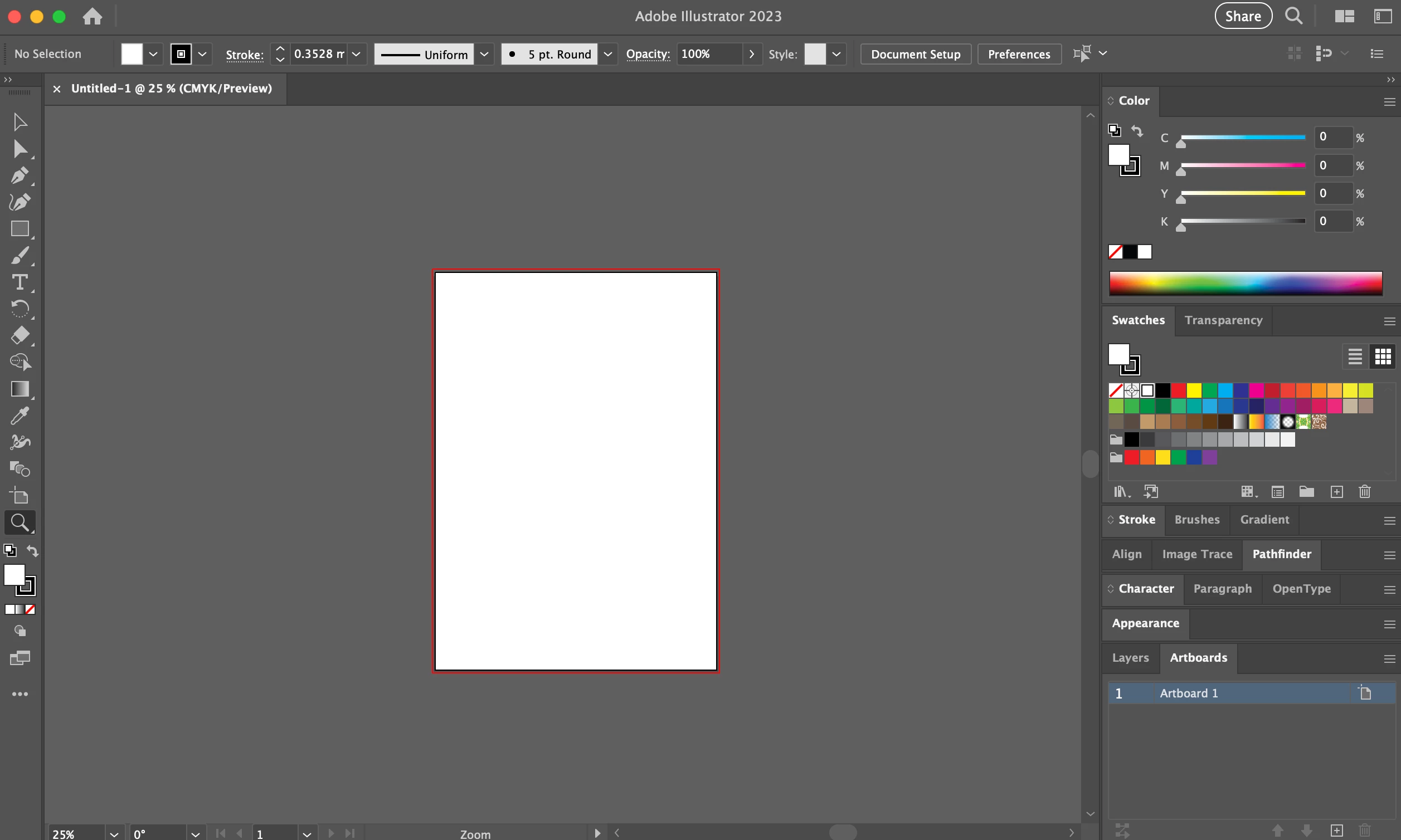Select the Pen tool
This screenshot has width=1401, height=840.
click(20, 175)
